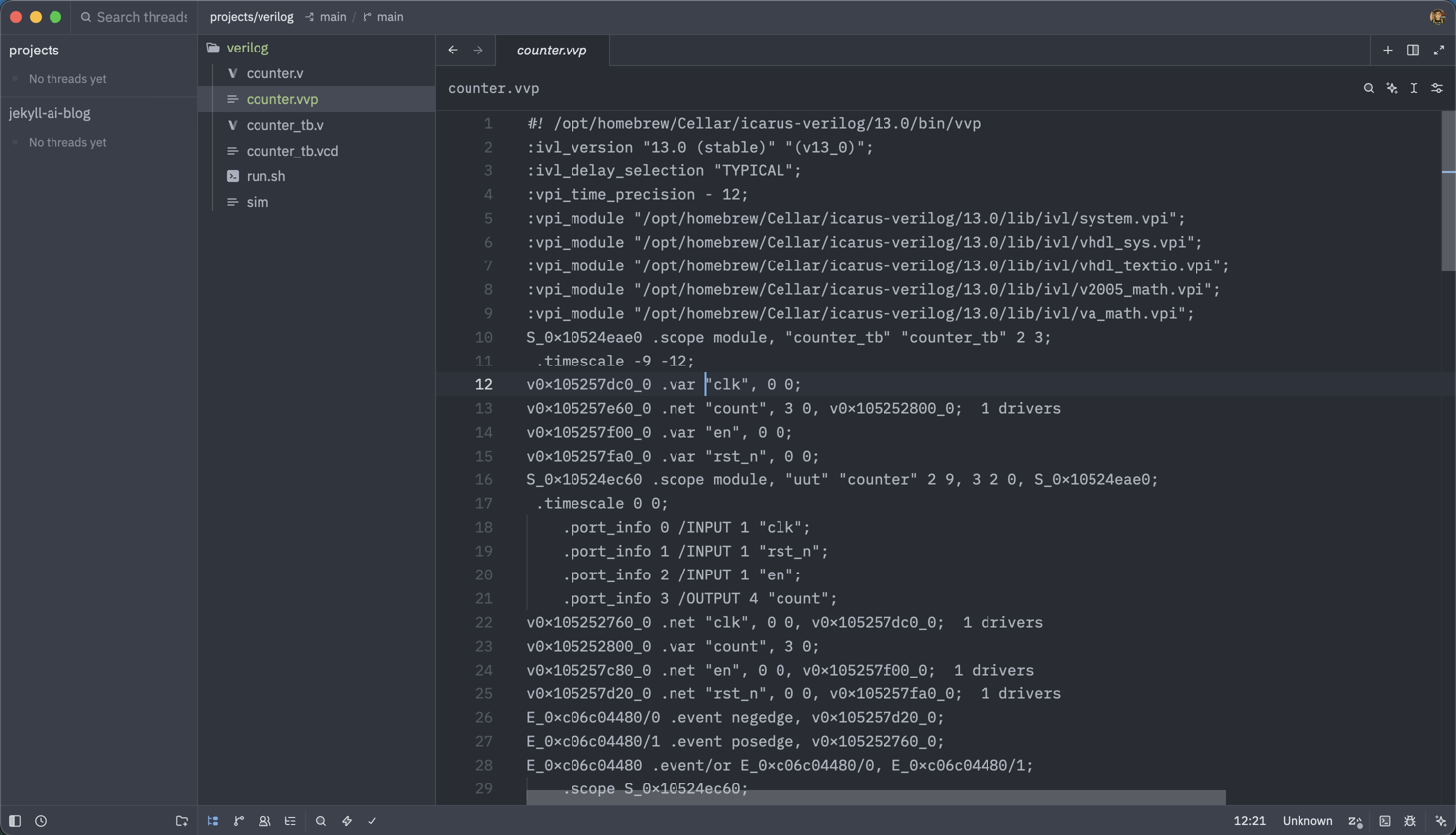Screen dimensions: 1456x835
Task: Click line number 12 in gutter
Action: 483,384
